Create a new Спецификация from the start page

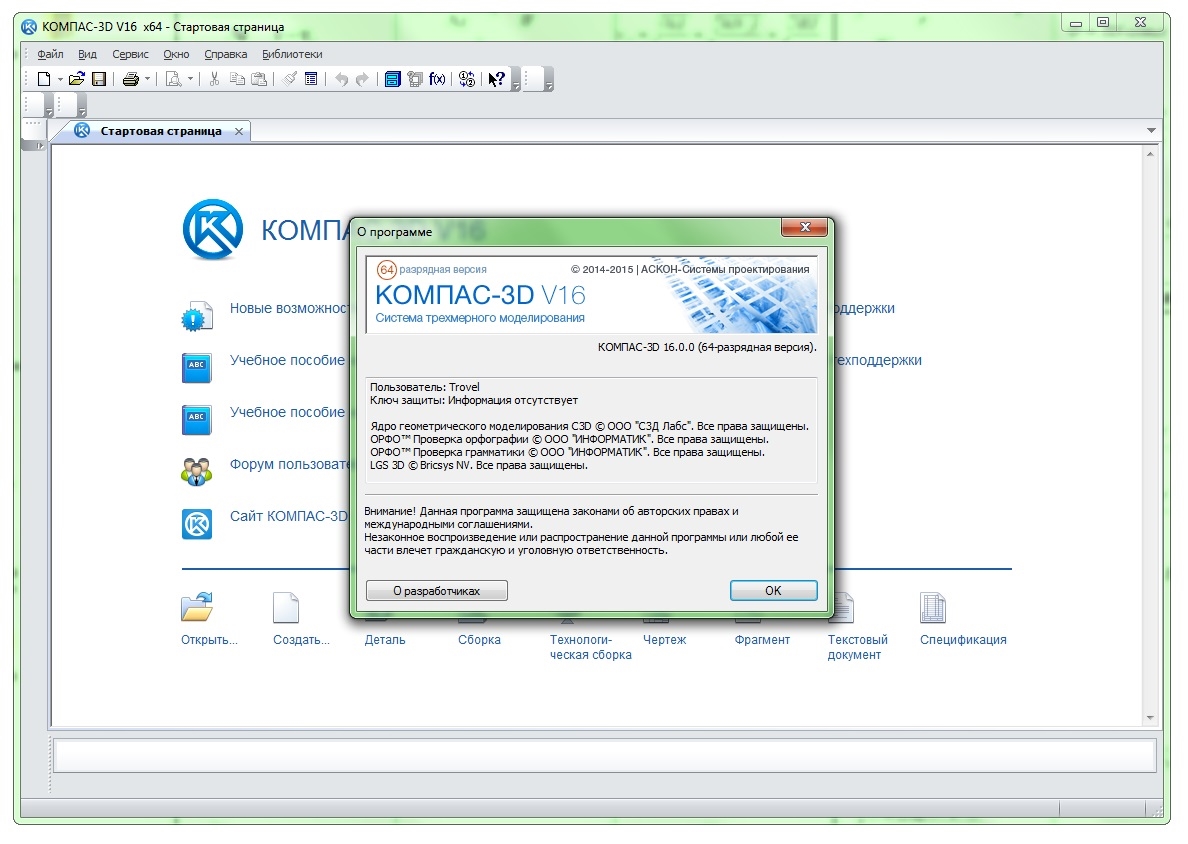click(933, 608)
